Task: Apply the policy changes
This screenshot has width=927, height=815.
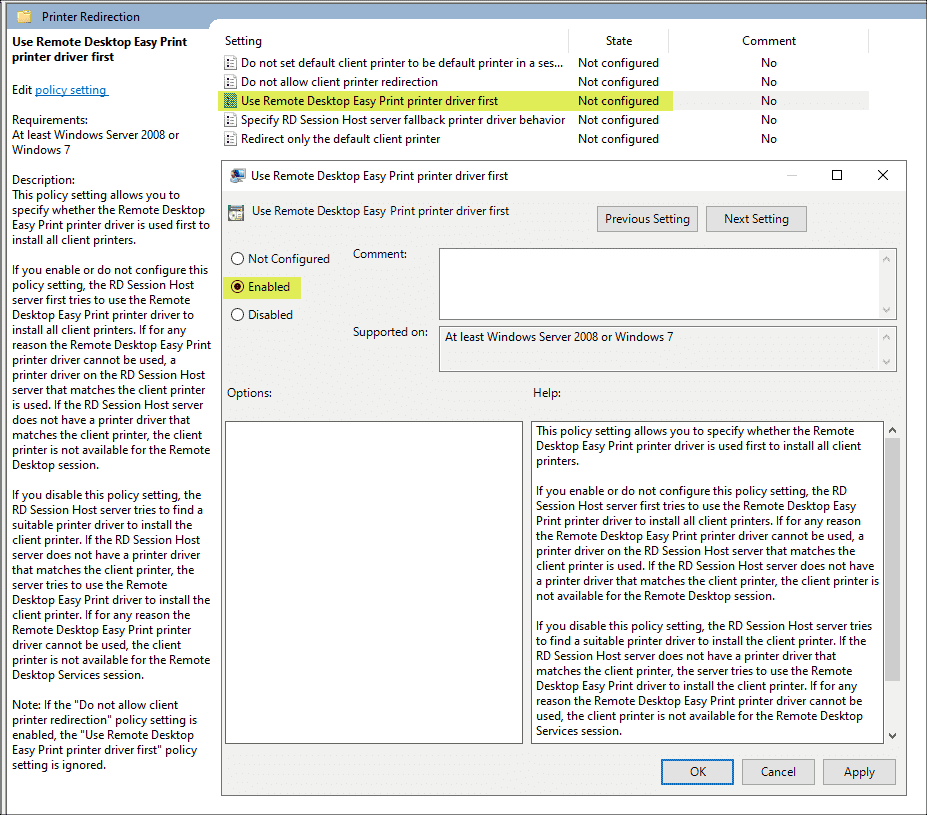Action: 858,771
